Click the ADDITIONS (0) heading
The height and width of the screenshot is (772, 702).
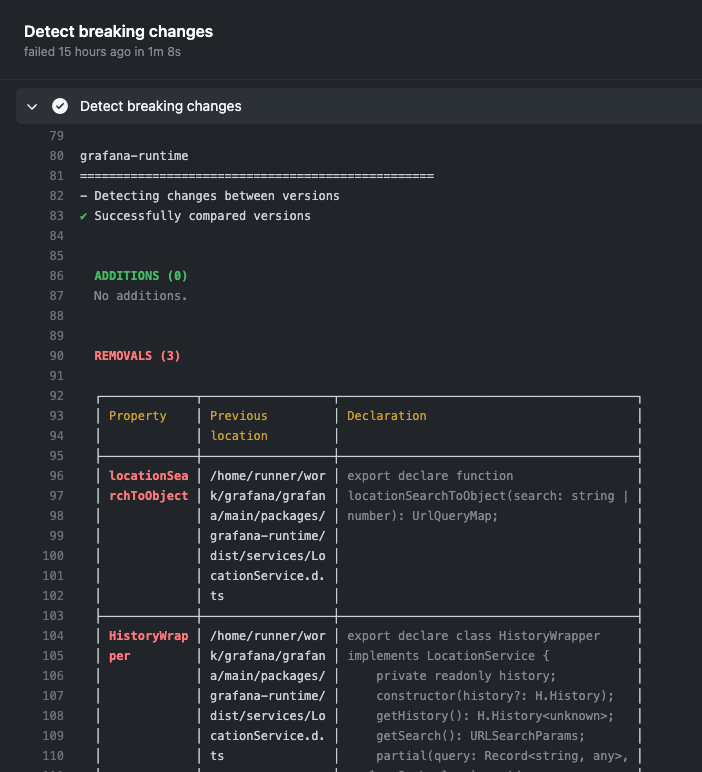[140, 276]
